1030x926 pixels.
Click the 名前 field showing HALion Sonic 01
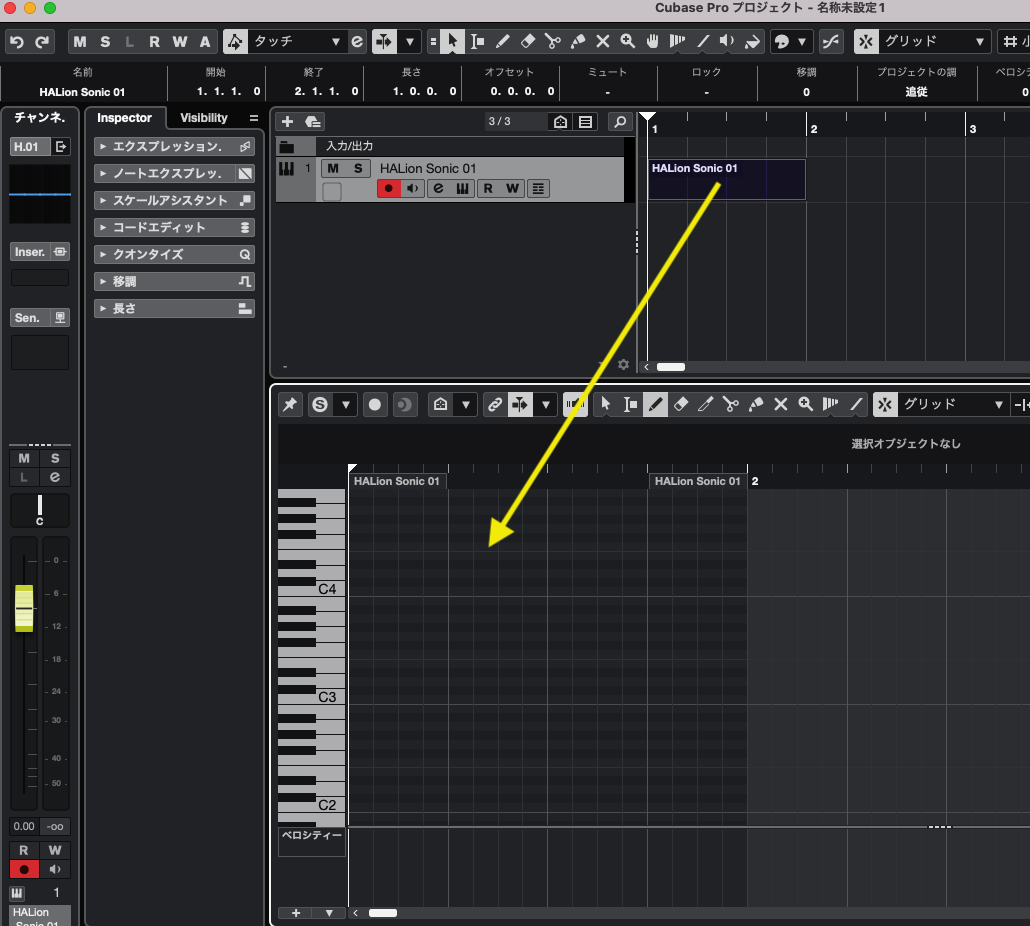[x=82, y=92]
